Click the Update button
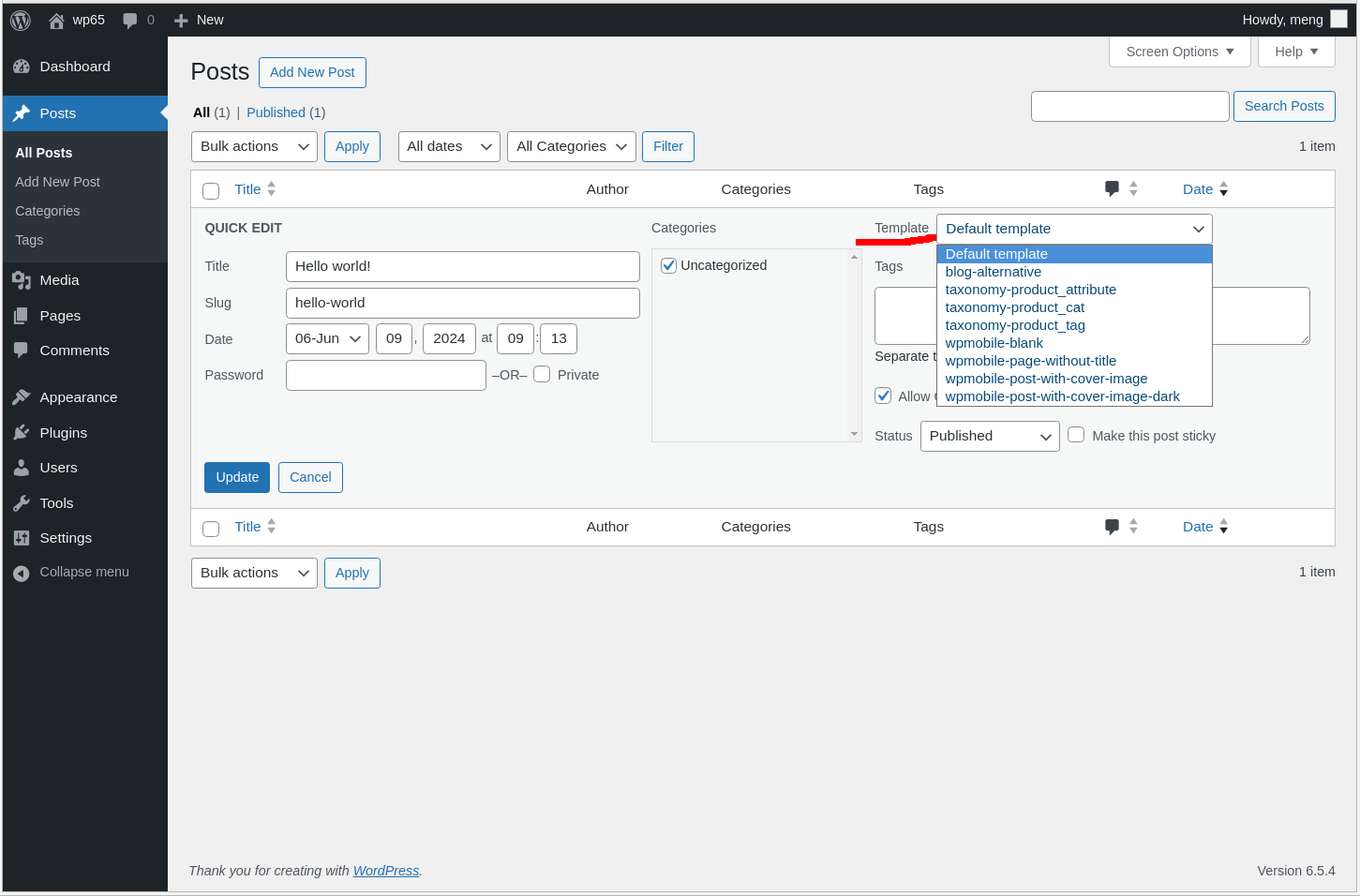The width and height of the screenshot is (1360, 896). 237,477
